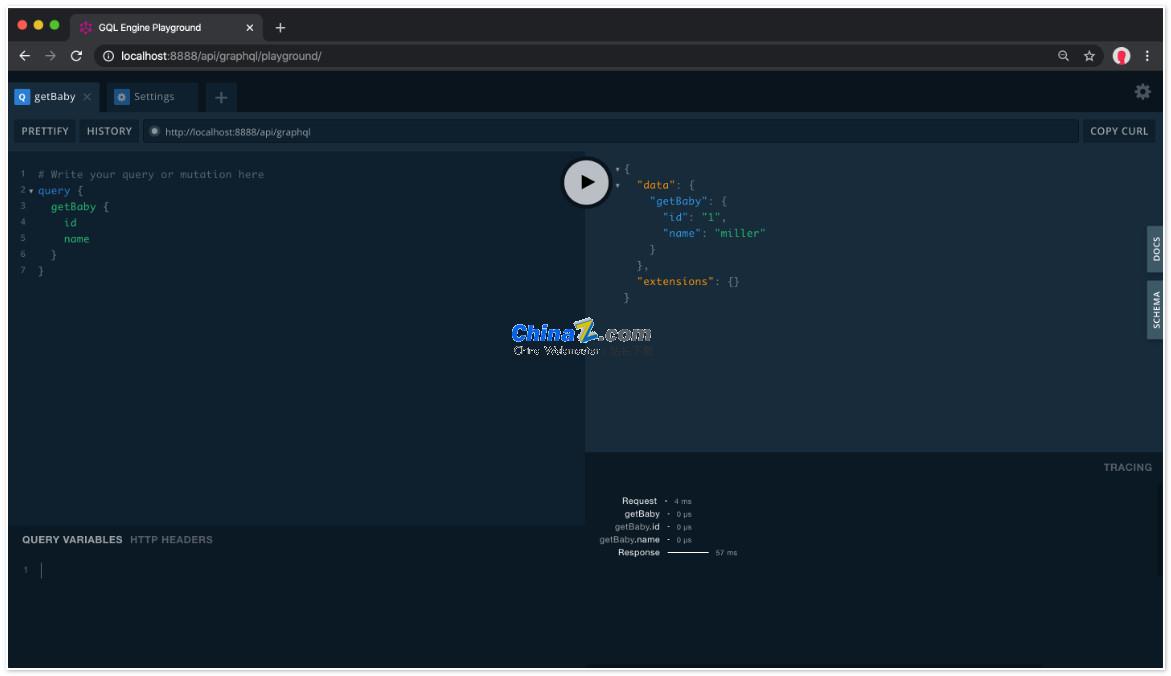The image size is (1171, 676).
Task: Switch to the getBaby query tab
Action: [55, 97]
